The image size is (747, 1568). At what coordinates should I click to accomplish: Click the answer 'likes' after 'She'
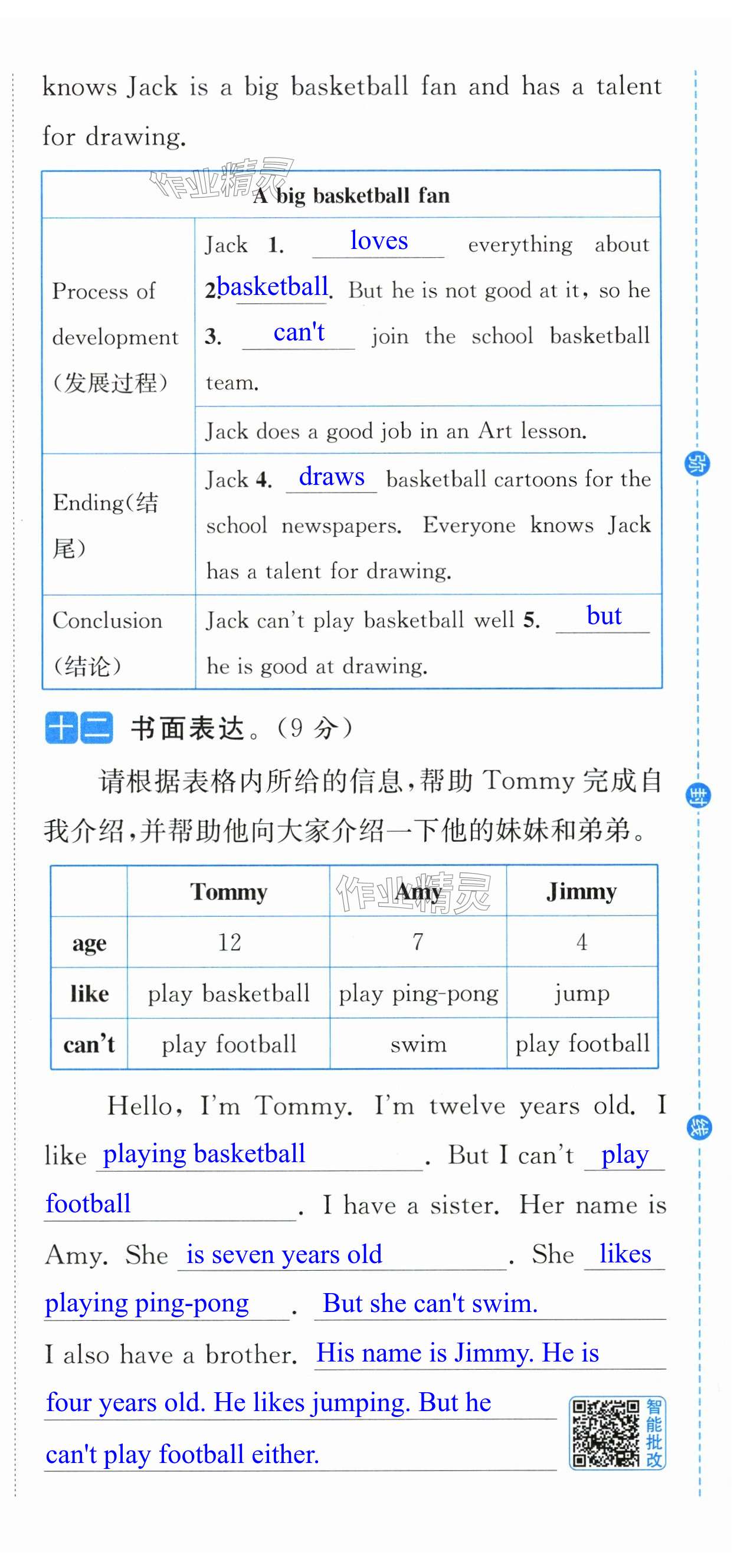(625, 1255)
